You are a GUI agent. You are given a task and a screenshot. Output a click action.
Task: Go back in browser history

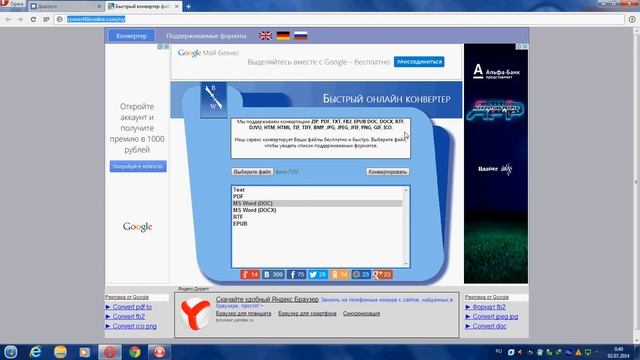[x=8, y=19]
